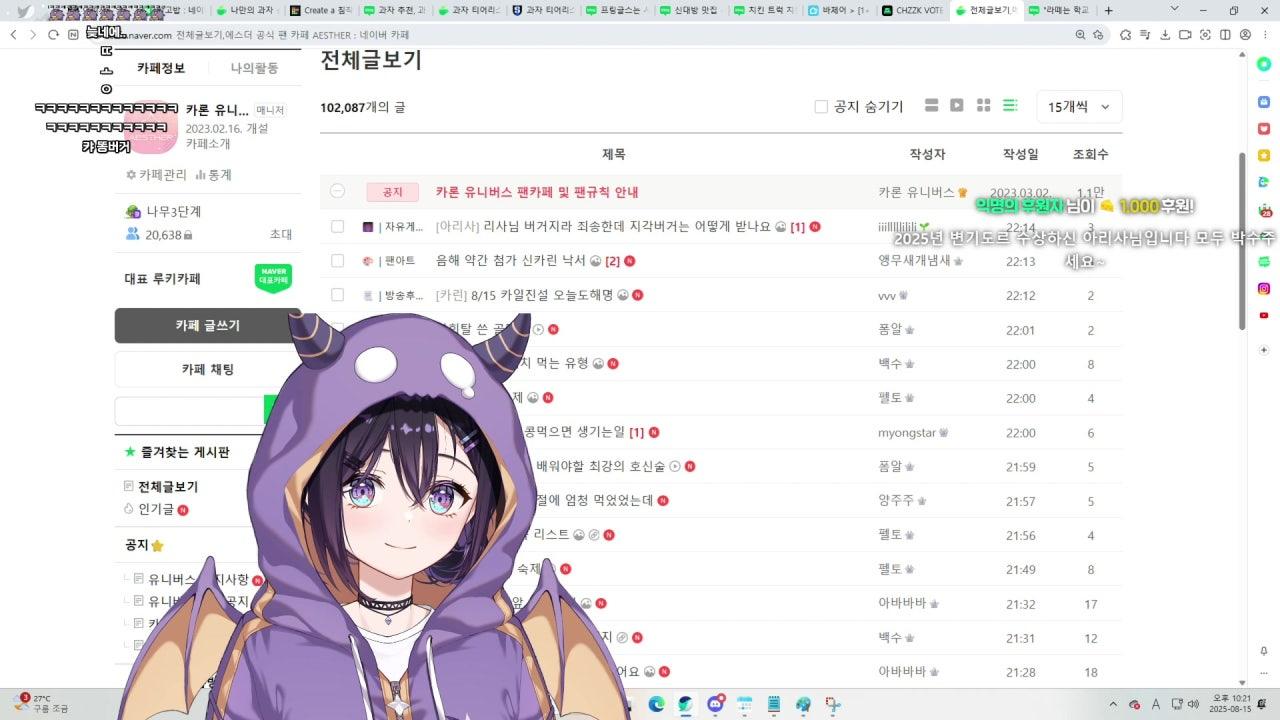1280x720 pixels.
Task: Check the box for the 리사님 버거지라 post
Action: (337, 227)
